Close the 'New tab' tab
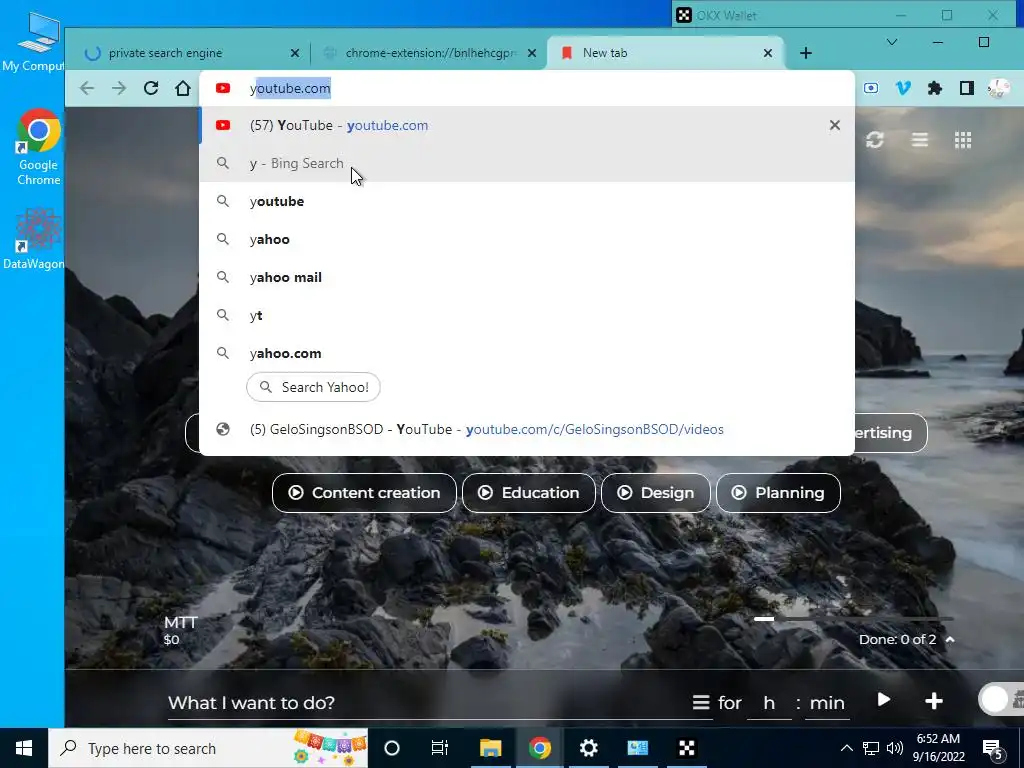Image resolution: width=1024 pixels, height=768 pixels. tap(768, 53)
